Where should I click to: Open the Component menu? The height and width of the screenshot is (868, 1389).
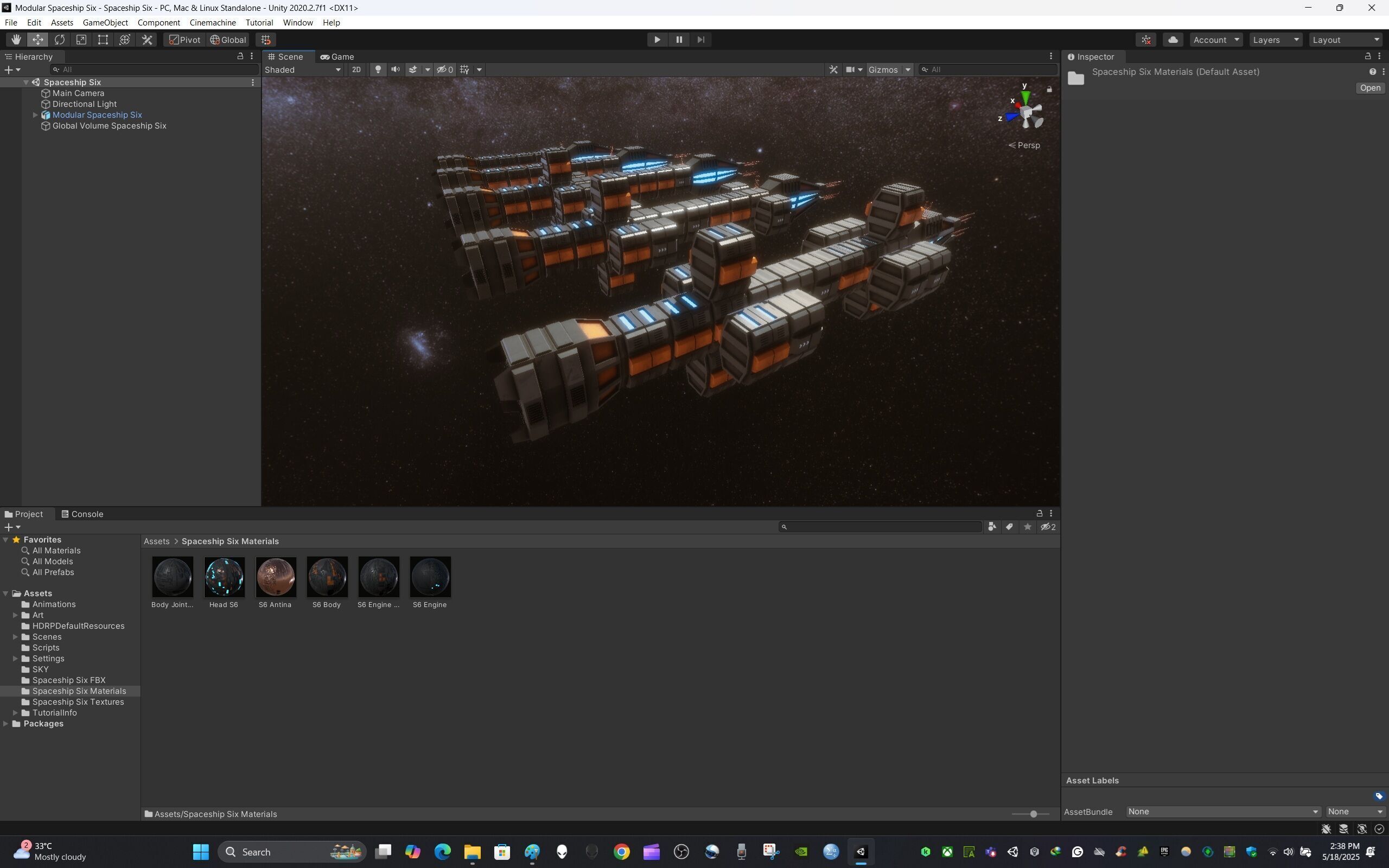click(159, 22)
